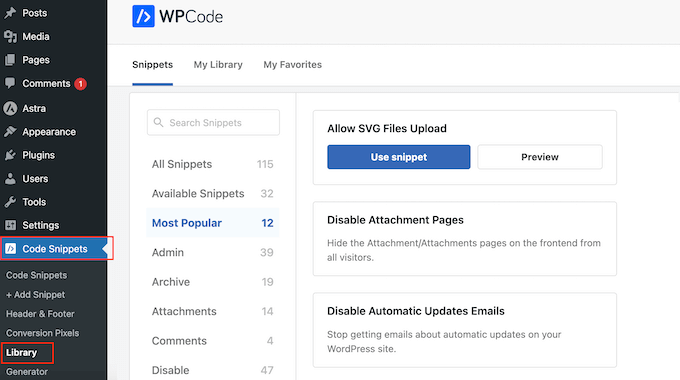Click the Comments speech bubble icon
The height and width of the screenshot is (380, 680).
pyautogui.click(x=10, y=83)
